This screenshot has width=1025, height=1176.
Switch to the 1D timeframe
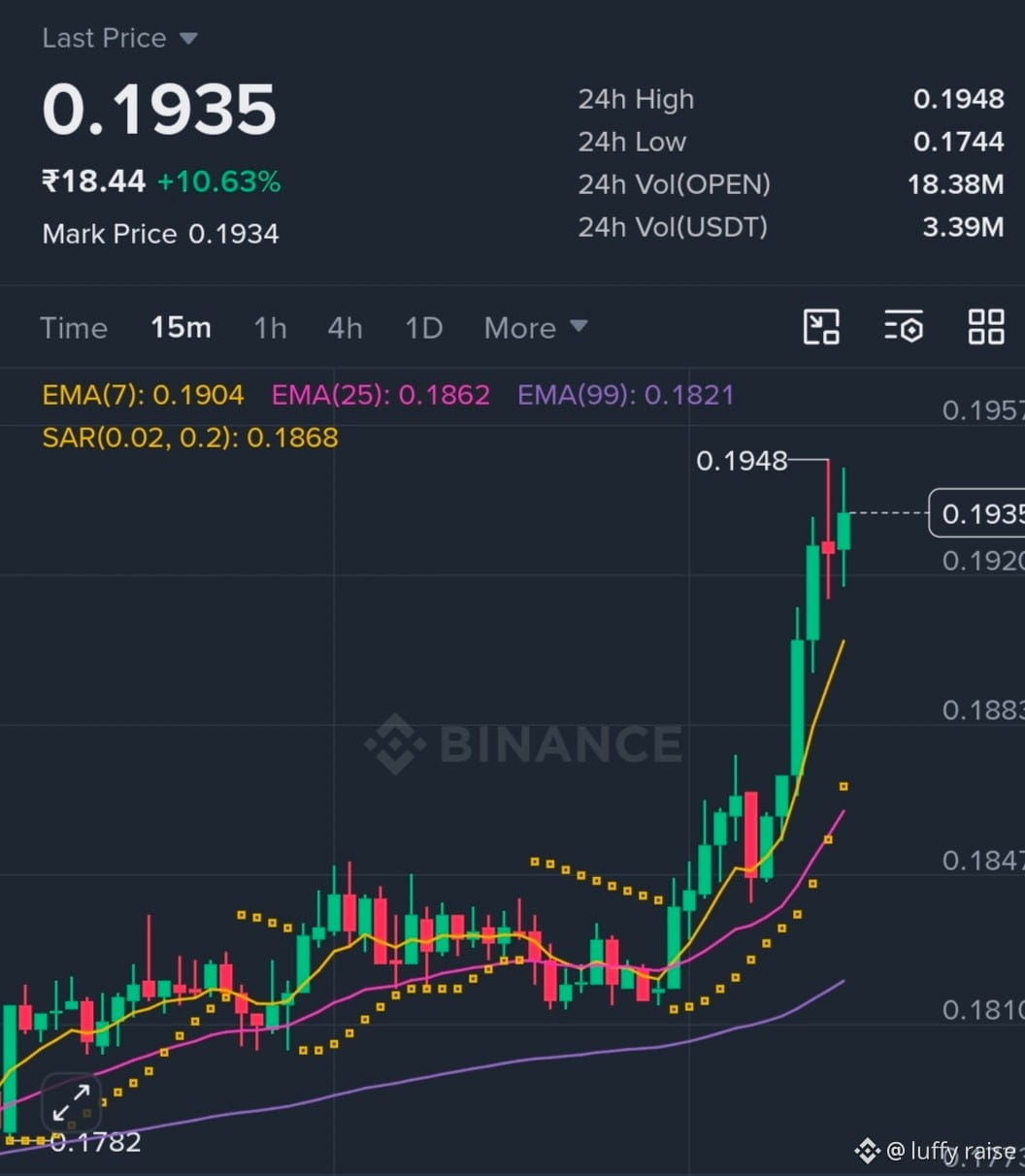pyautogui.click(x=423, y=328)
